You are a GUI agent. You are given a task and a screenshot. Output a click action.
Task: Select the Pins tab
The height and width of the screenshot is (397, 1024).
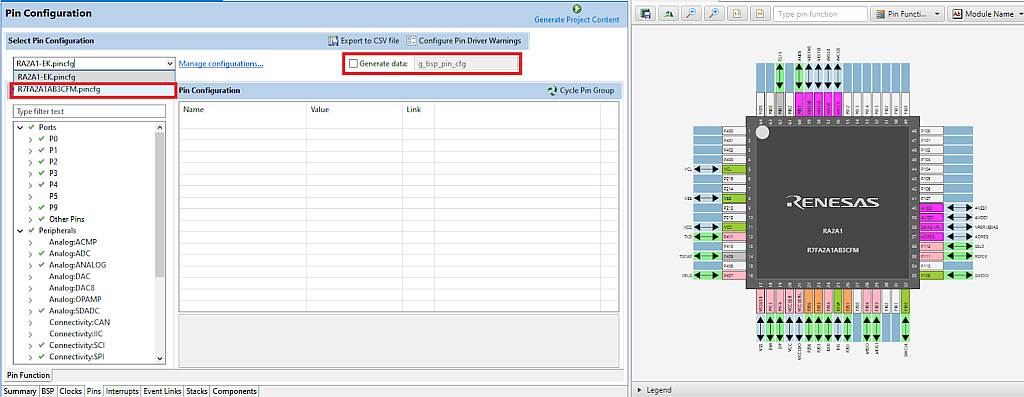[x=94, y=391]
